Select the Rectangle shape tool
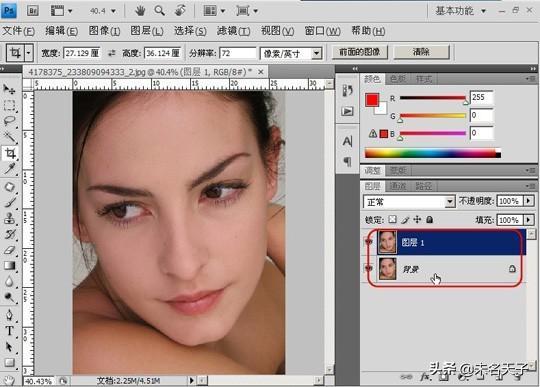 pos(9,362)
